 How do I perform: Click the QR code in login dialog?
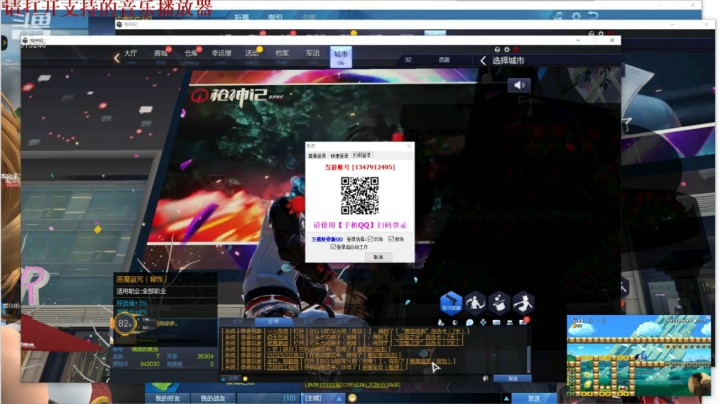(360, 196)
